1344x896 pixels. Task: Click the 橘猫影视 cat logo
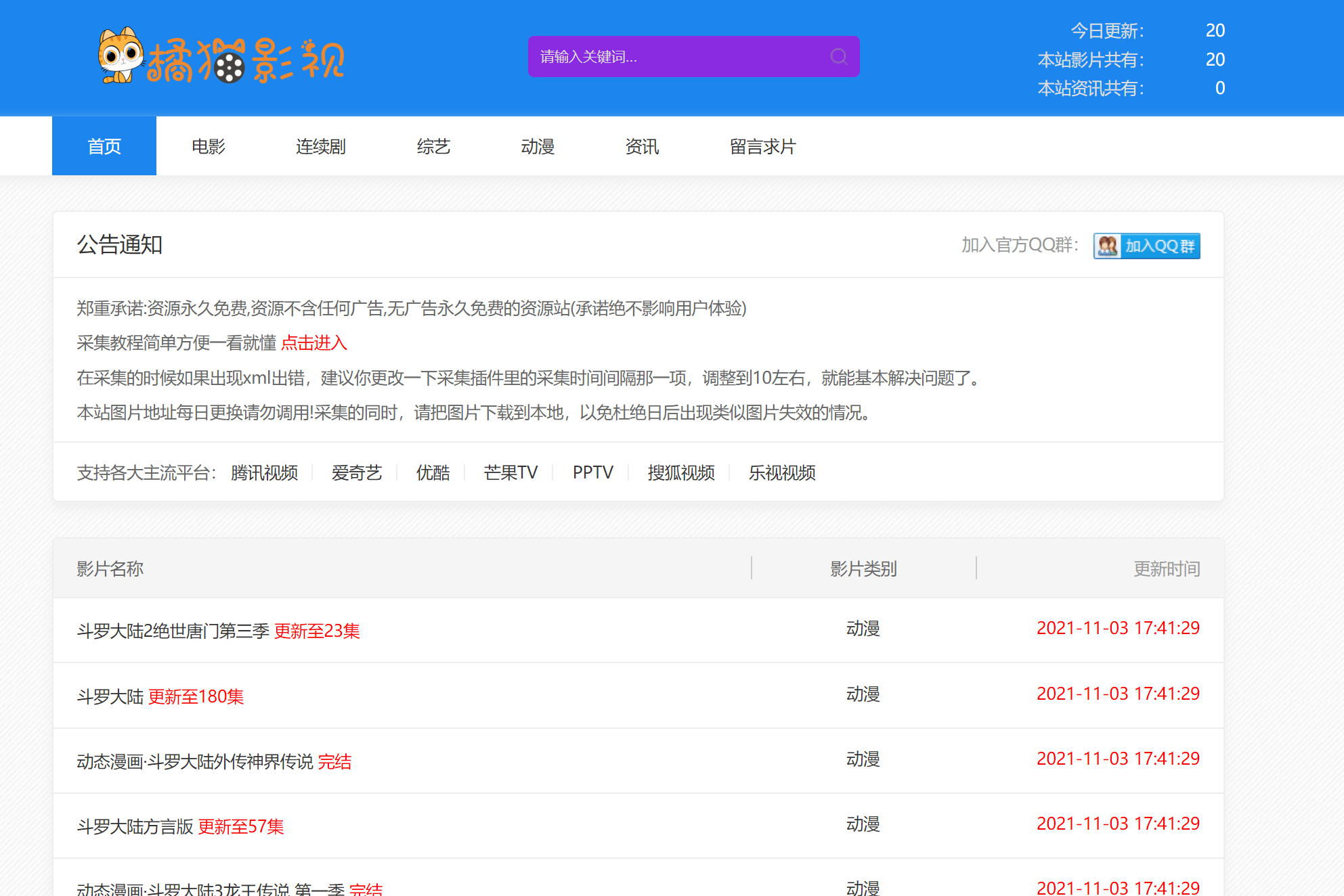tap(217, 58)
